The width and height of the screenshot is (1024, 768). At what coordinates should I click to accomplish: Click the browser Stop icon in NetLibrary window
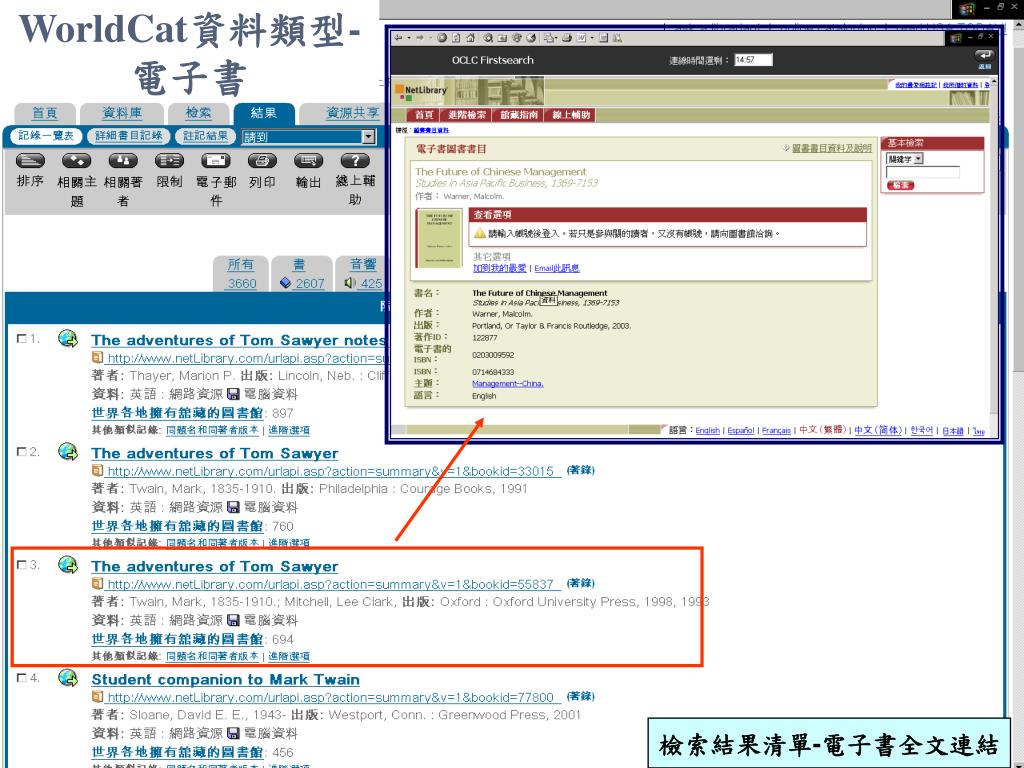(x=441, y=38)
